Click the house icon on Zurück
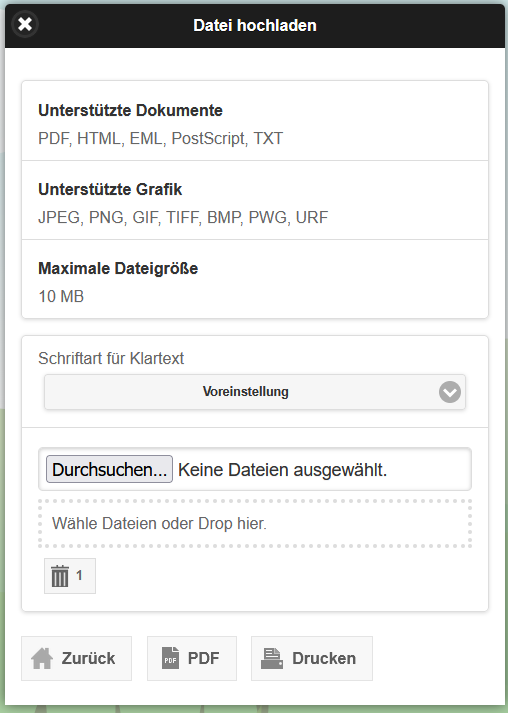 click(42, 658)
